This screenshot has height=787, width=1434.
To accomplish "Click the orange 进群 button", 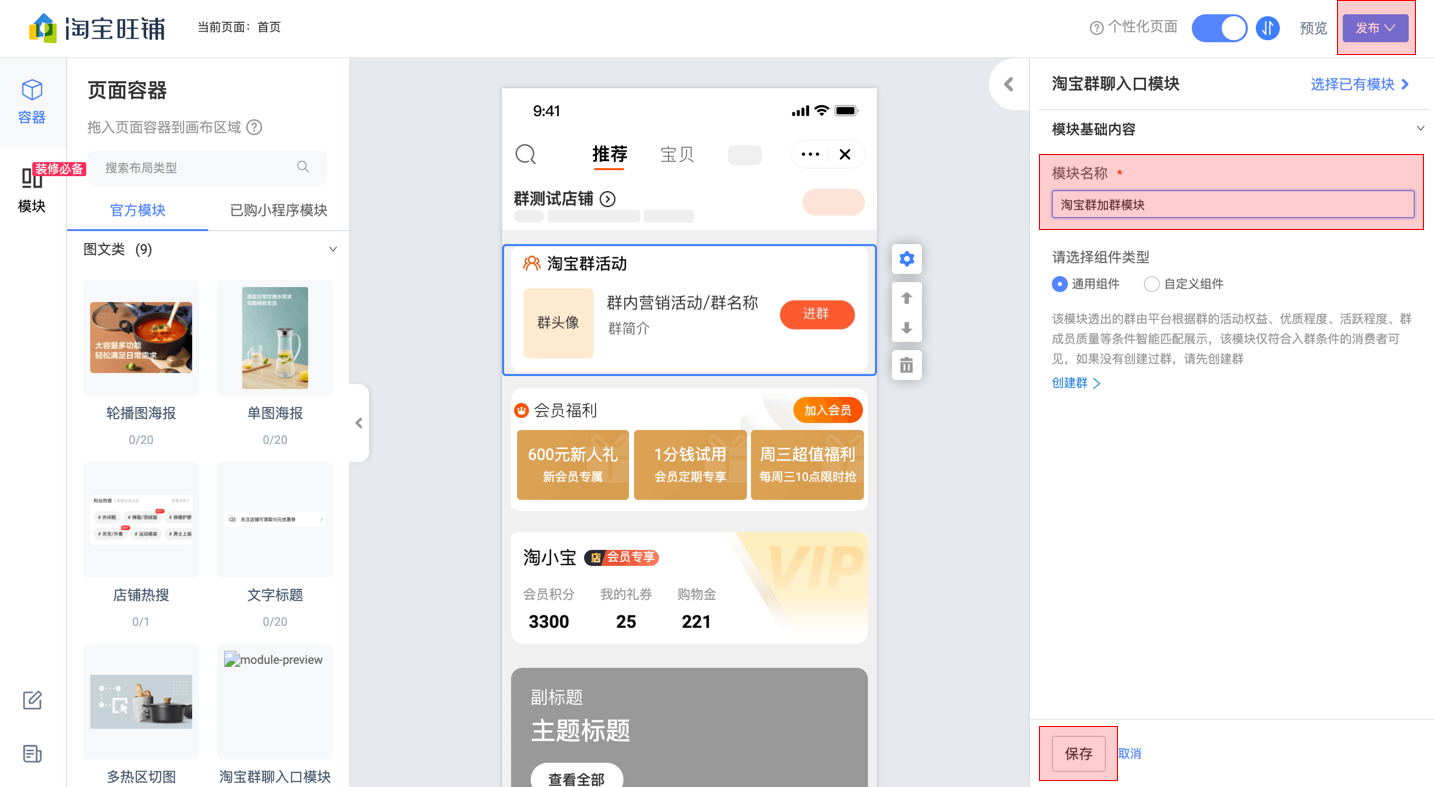I will pyautogui.click(x=817, y=314).
